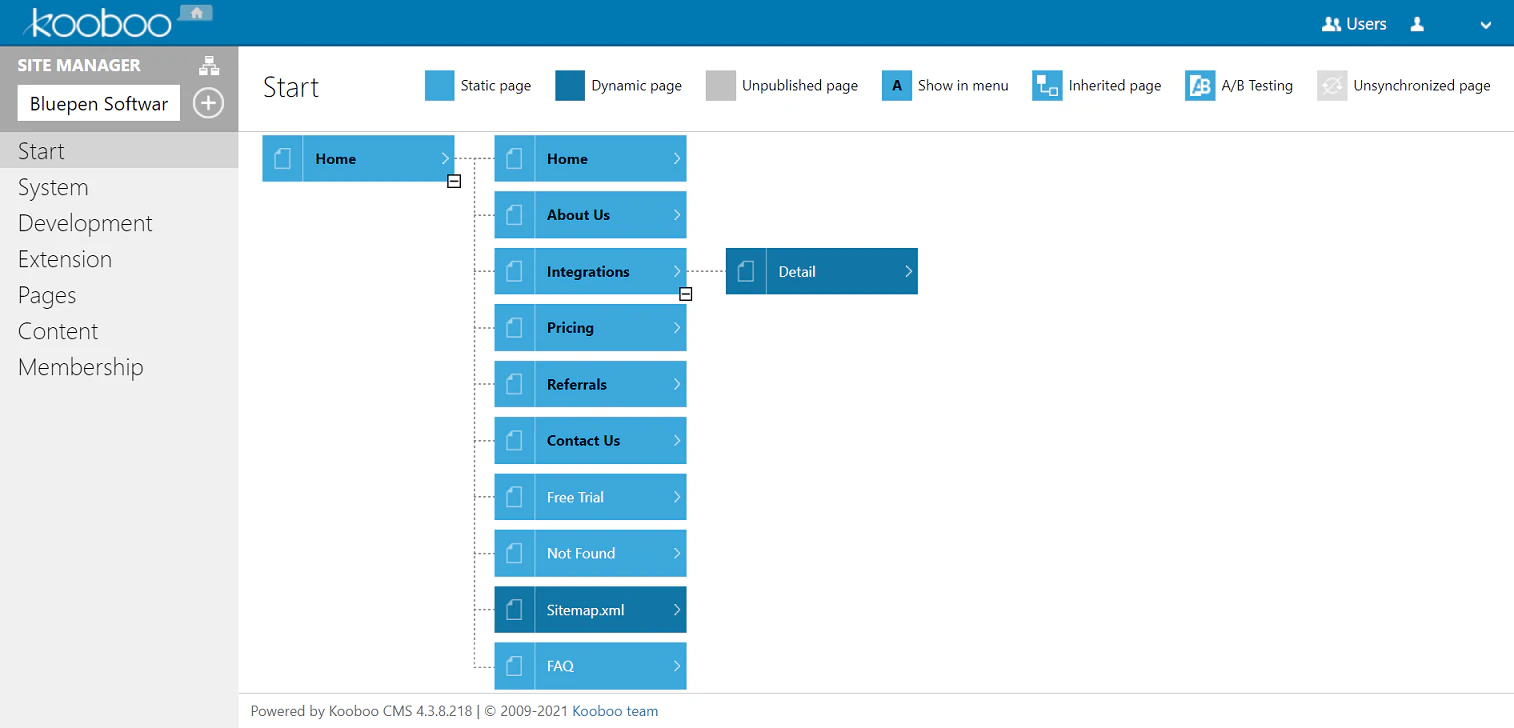Collapse the Integrations node children

tap(686, 294)
